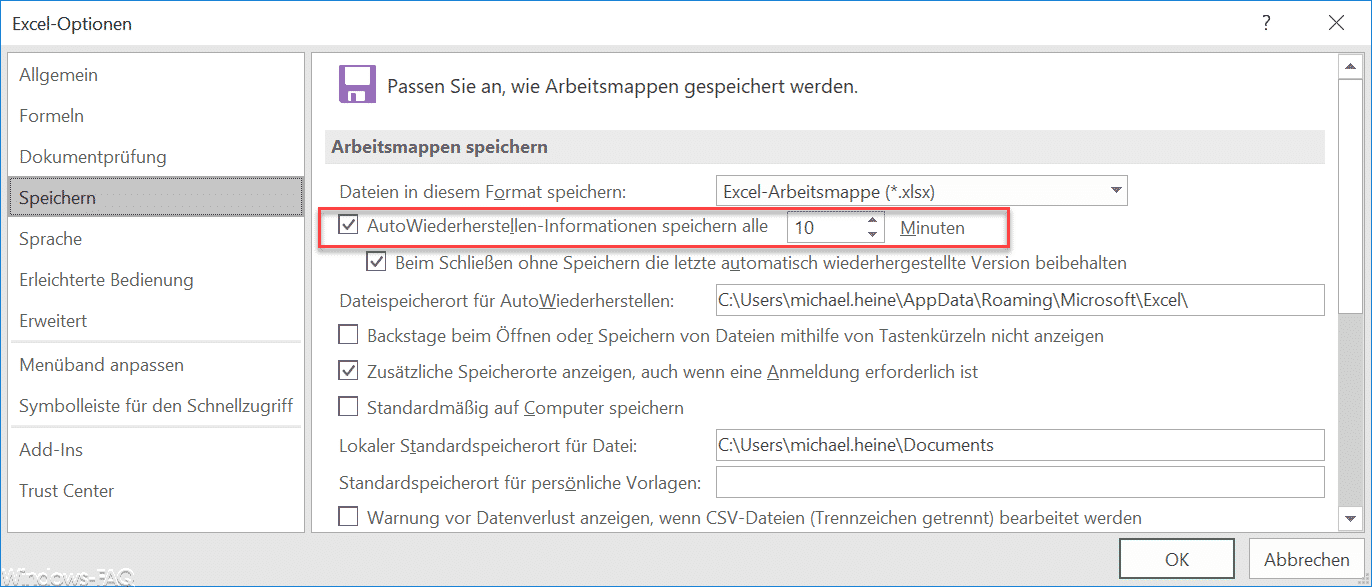Click the Arbeitsmappen speichern heading
1372x587 pixels.
click(438, 147)
